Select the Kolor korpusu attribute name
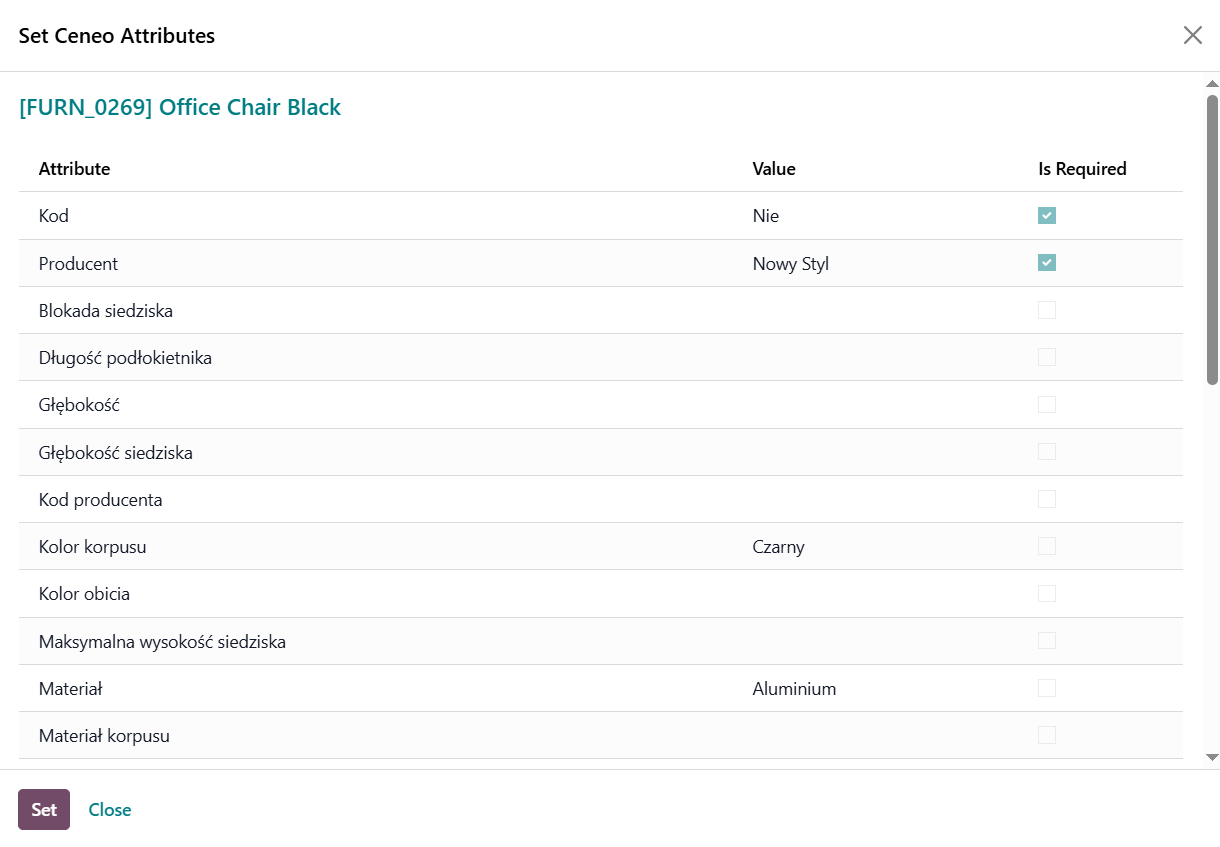Viewport: 1220px width, 847px height. [x=93, y=547]
